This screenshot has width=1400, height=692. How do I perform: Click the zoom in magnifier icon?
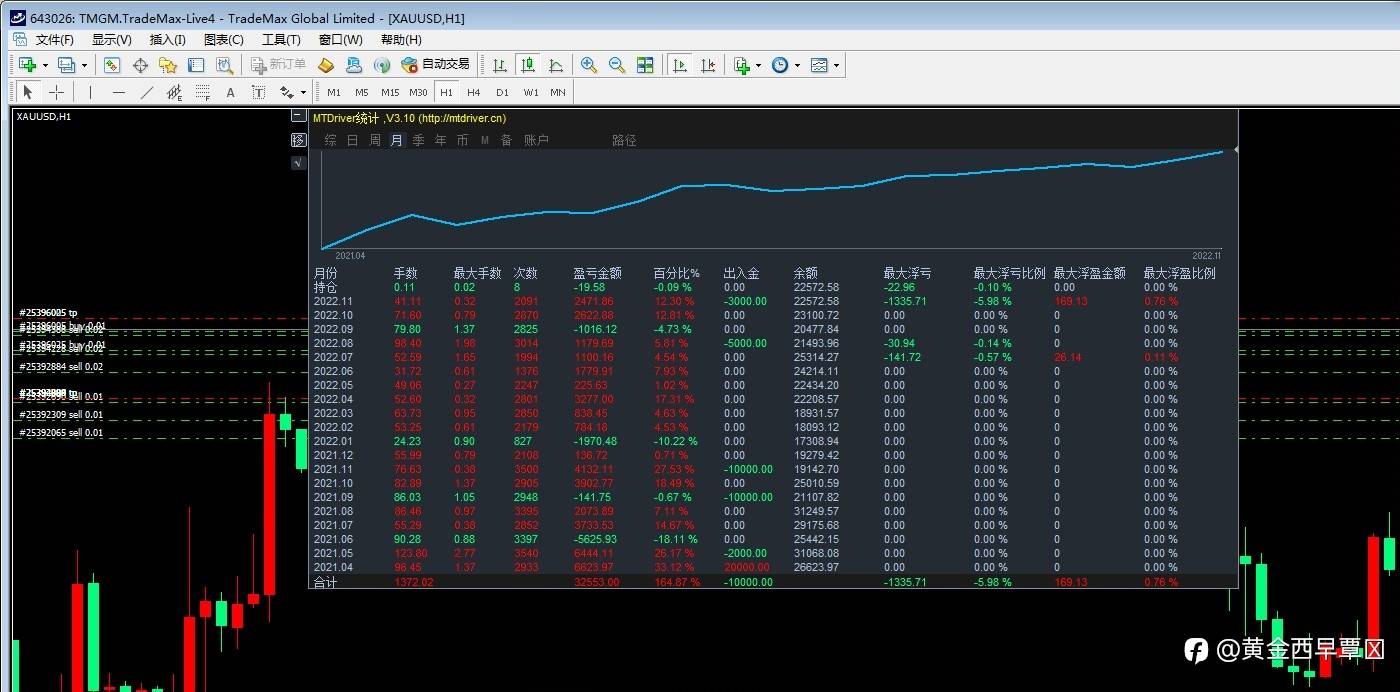click(x=589, y=65)
